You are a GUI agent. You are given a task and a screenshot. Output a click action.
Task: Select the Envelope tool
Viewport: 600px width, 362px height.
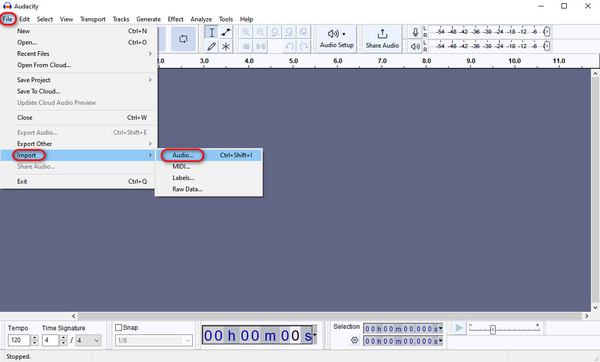pos(226,33)
